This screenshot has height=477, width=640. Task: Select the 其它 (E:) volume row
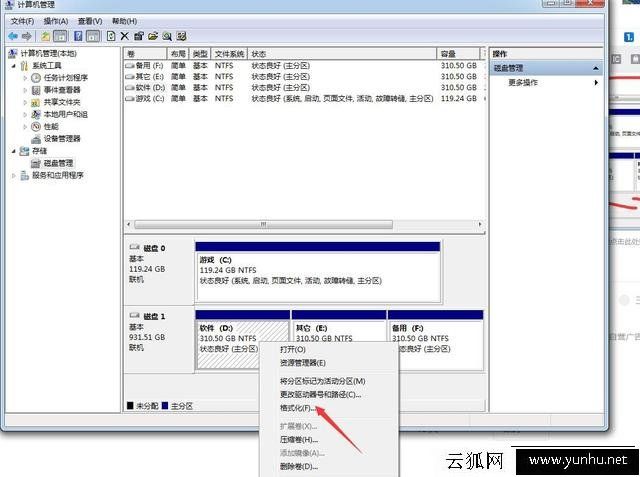point(304,76)
